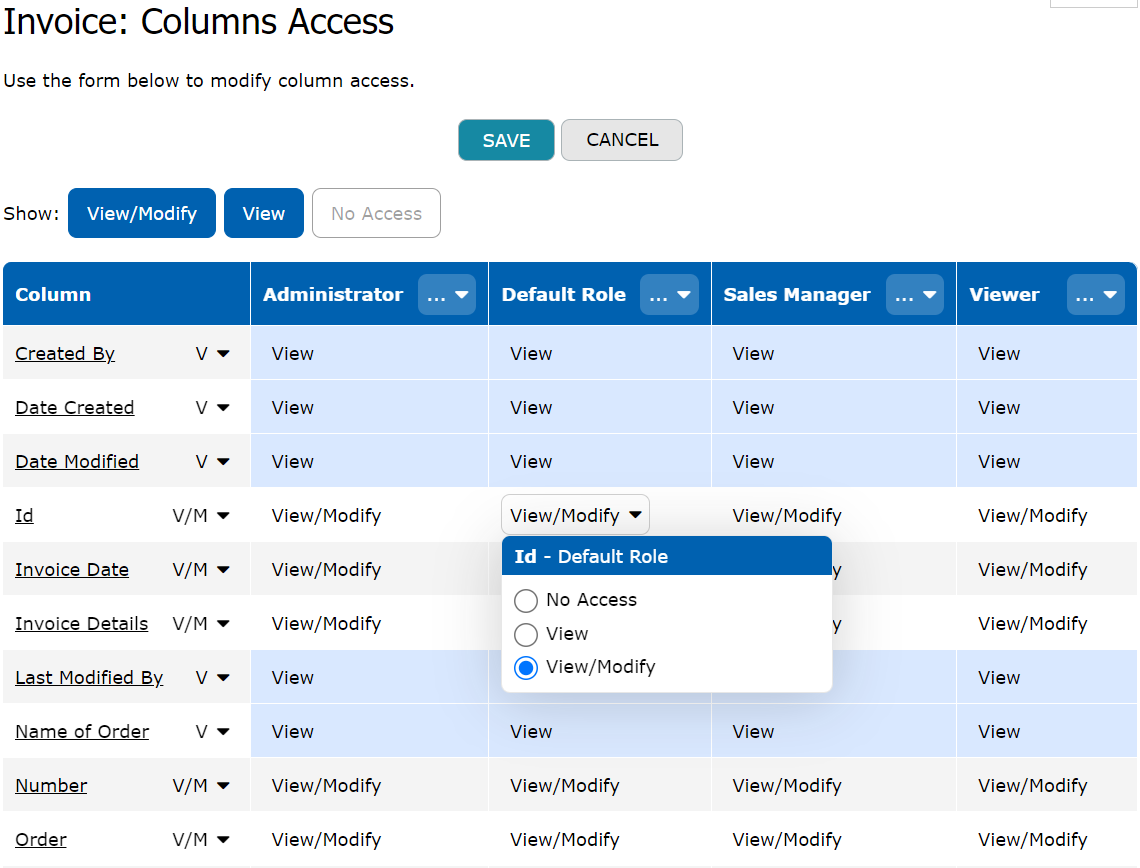Expand the Date Modified row access dropdown
The width and height of the screenshot is (1140, 868).
[x=212, y=462]
